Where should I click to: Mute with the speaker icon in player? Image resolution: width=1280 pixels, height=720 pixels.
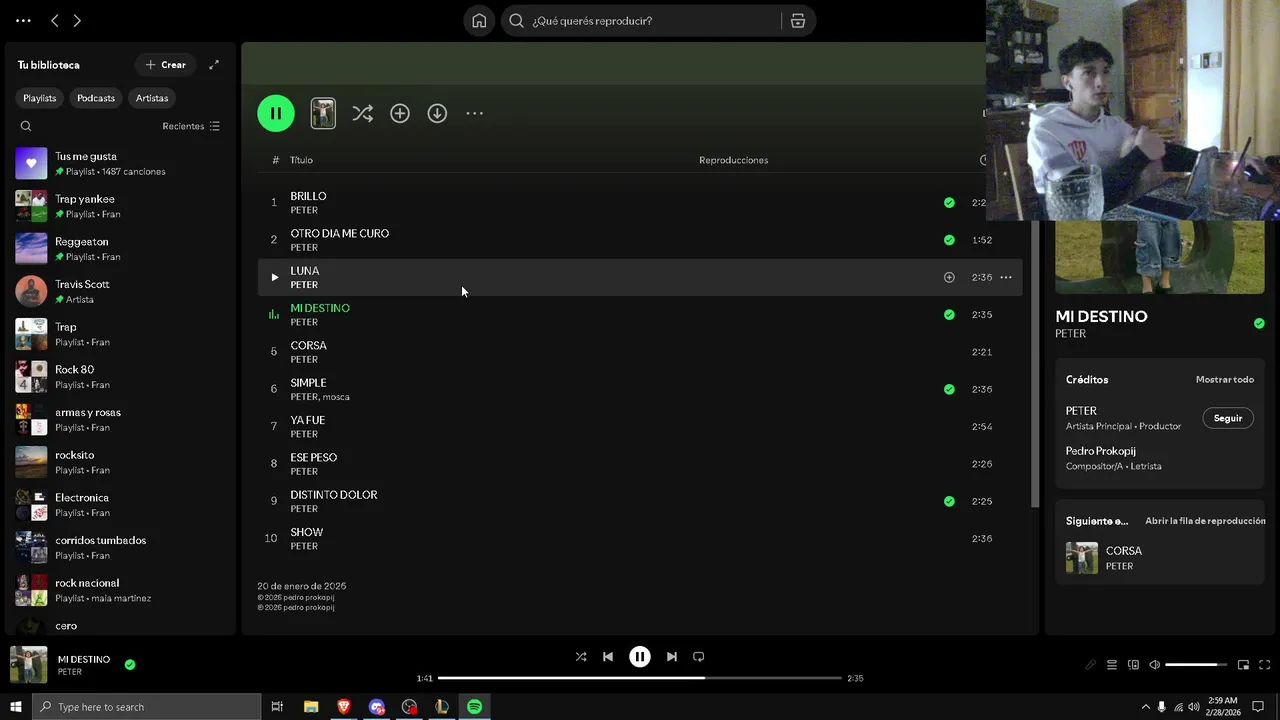click(x=1154, y=665)
